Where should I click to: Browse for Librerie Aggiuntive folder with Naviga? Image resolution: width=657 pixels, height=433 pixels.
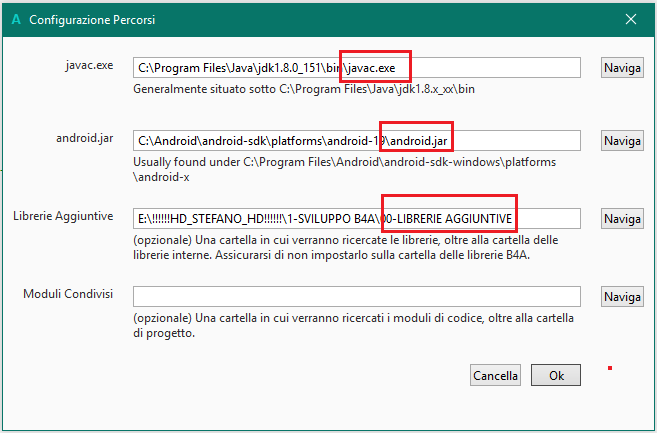click(x=622, y=218)
